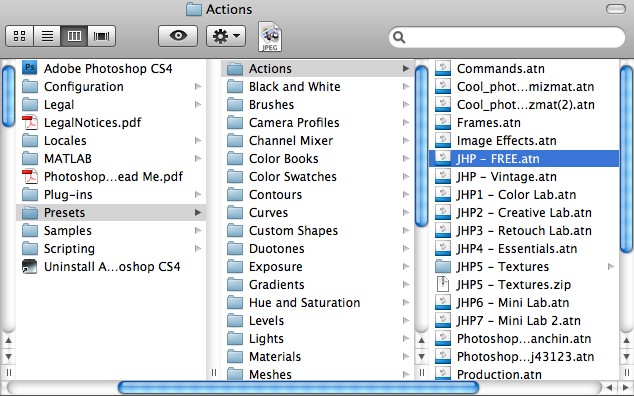Select the JHP – FREE.atn file

524,158
